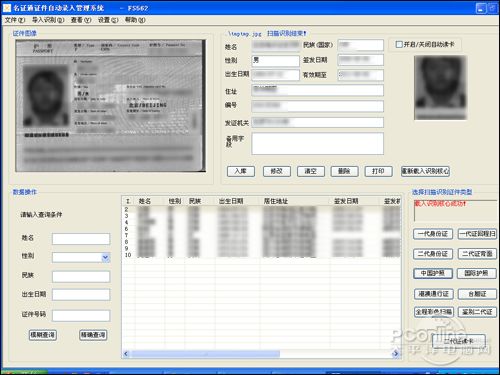Click 模糊查询 search button
500x375 pixels.
point(43,335)
